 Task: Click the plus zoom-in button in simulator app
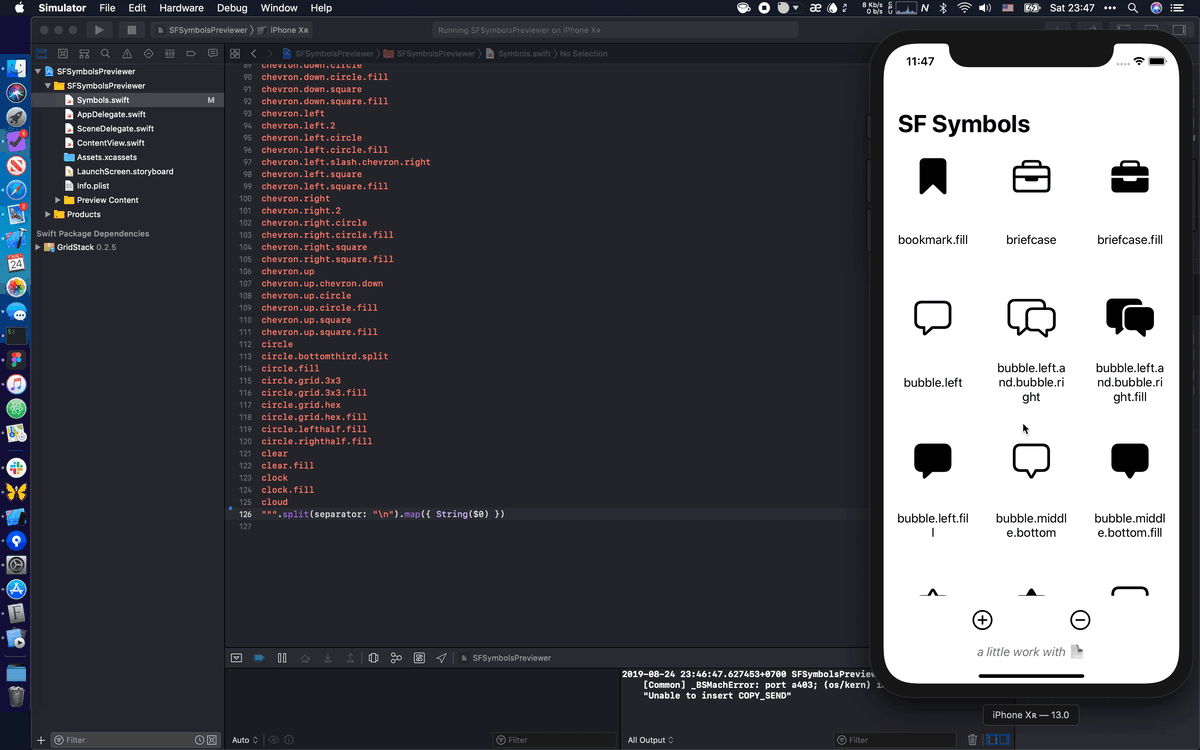pyautogui.click(x=982, y=620)
